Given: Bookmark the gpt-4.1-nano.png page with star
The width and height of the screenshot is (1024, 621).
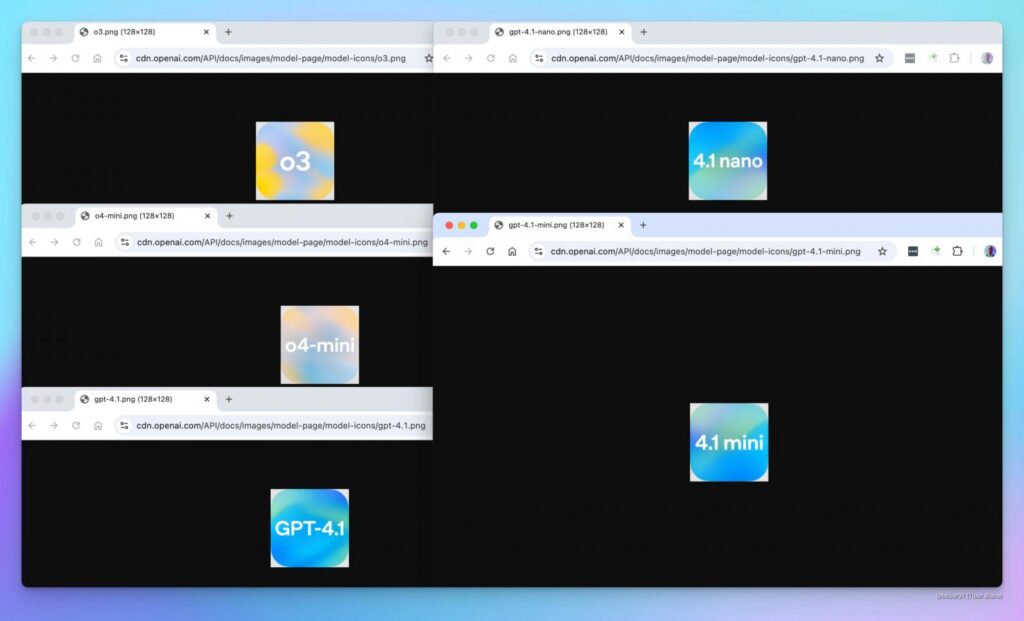Looking at the screenshot, I should click(x=879, y=58).
